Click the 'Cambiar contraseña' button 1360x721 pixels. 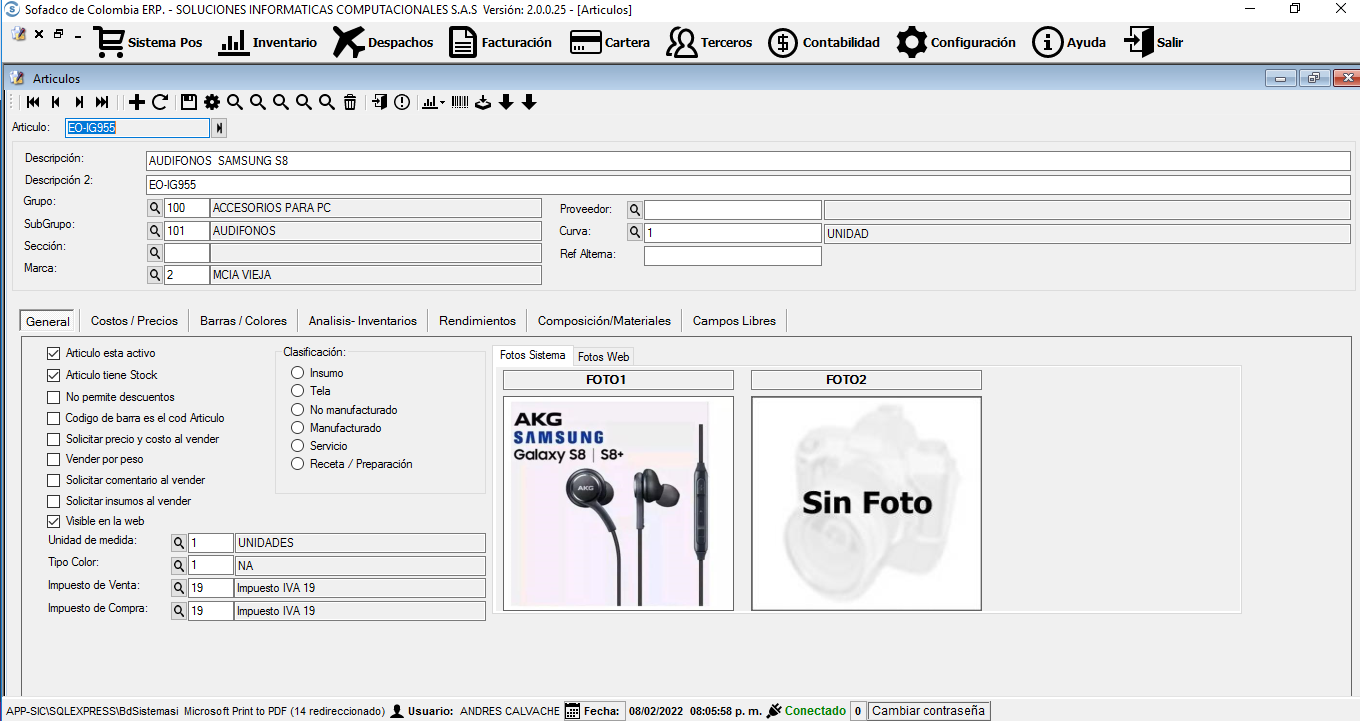click(928, 711)
